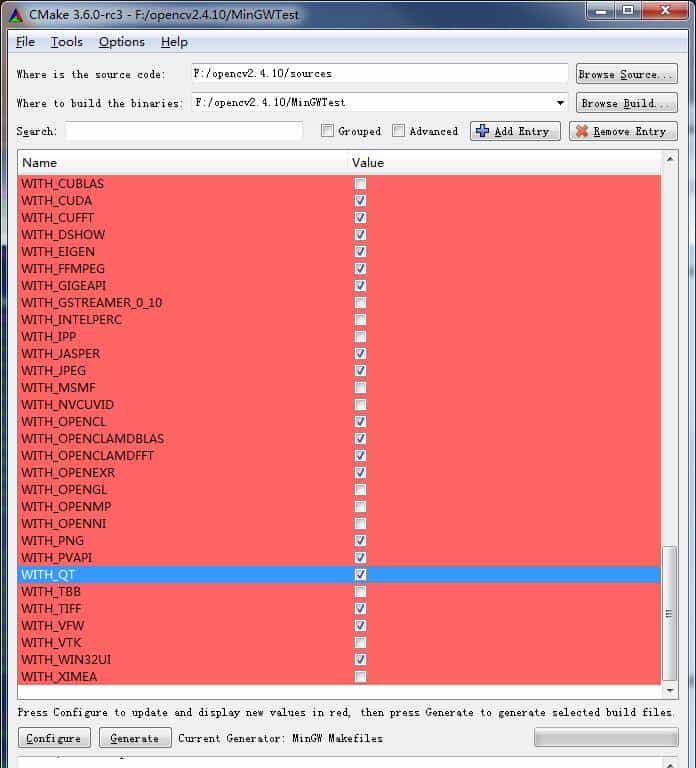Viewport: 696px width, 768px height.
Task: Uncheck the WITH_JPEG checkbox
Action: pos(360,370)
